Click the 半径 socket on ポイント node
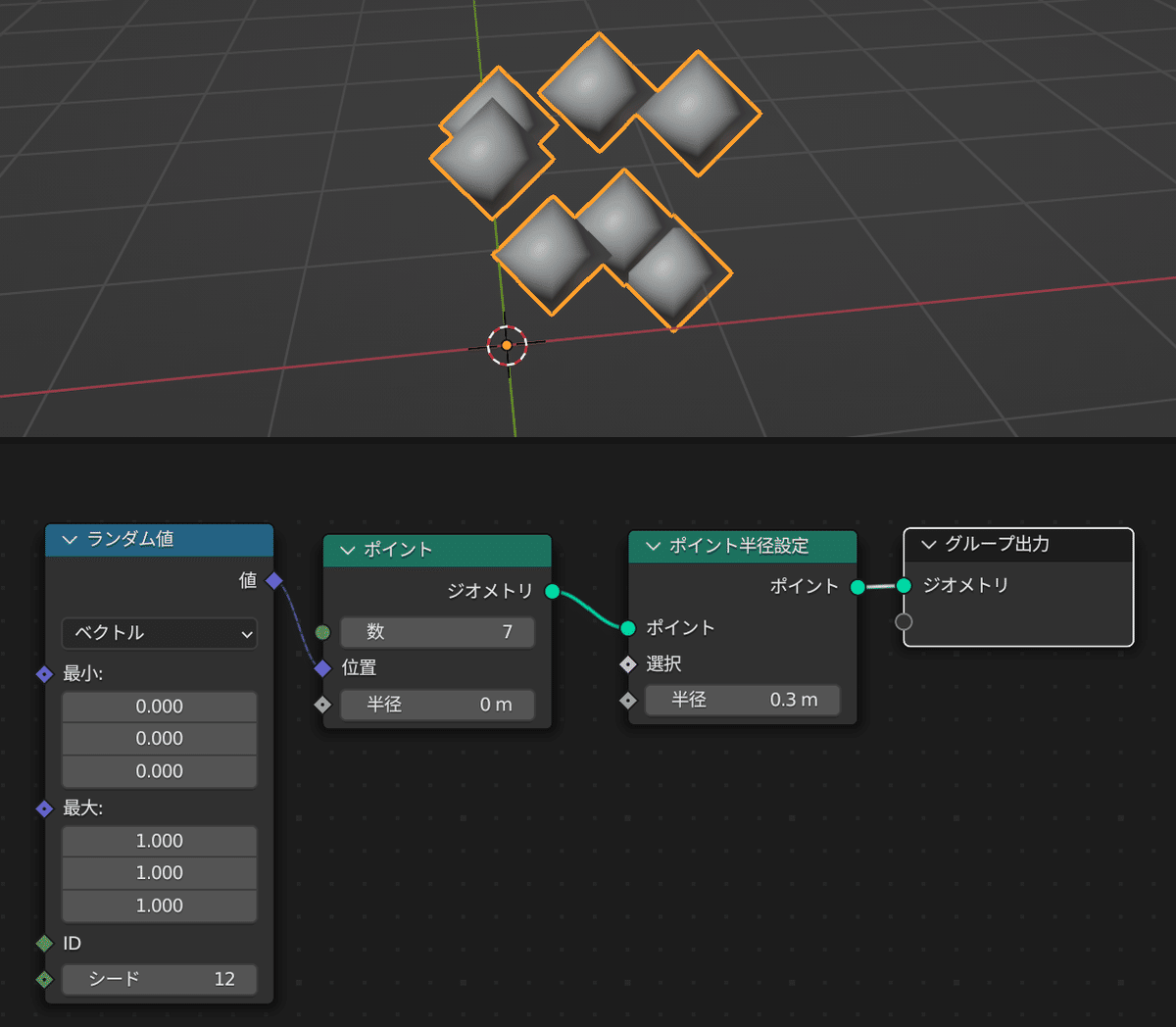1176x1027 pixels. tap(322, 705)
